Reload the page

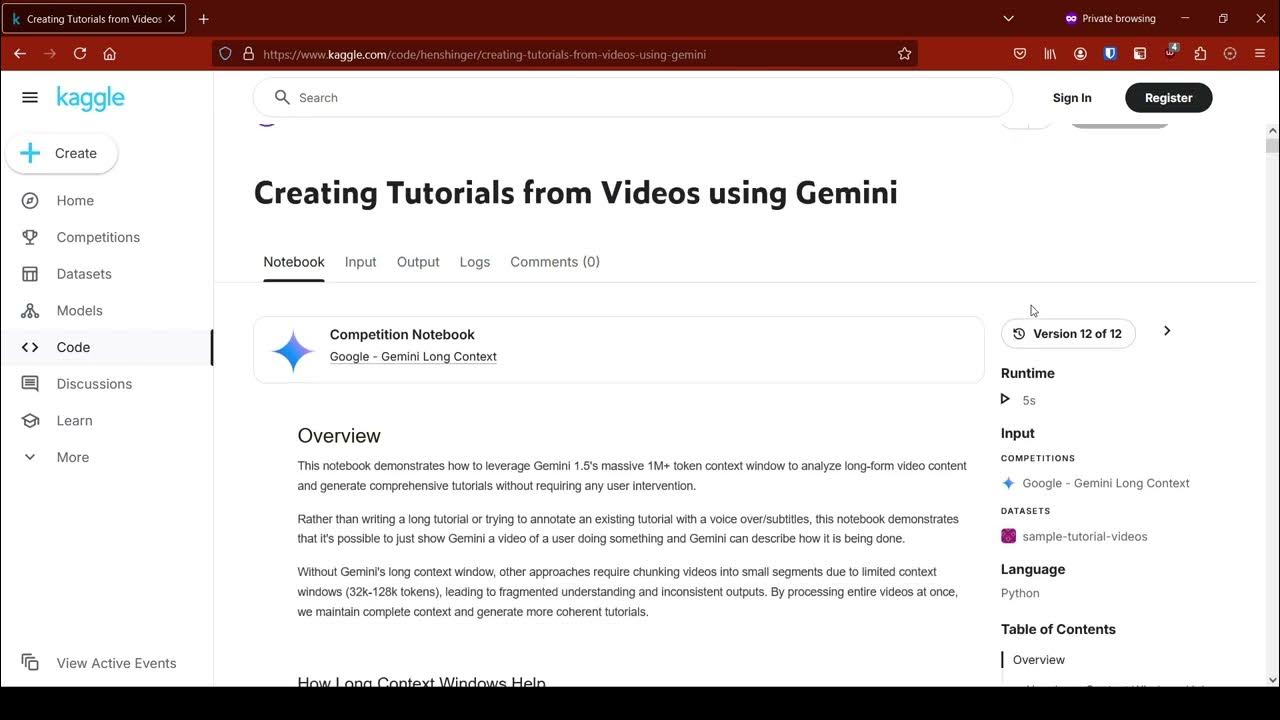pyautogui.click(x=80, y=54)
